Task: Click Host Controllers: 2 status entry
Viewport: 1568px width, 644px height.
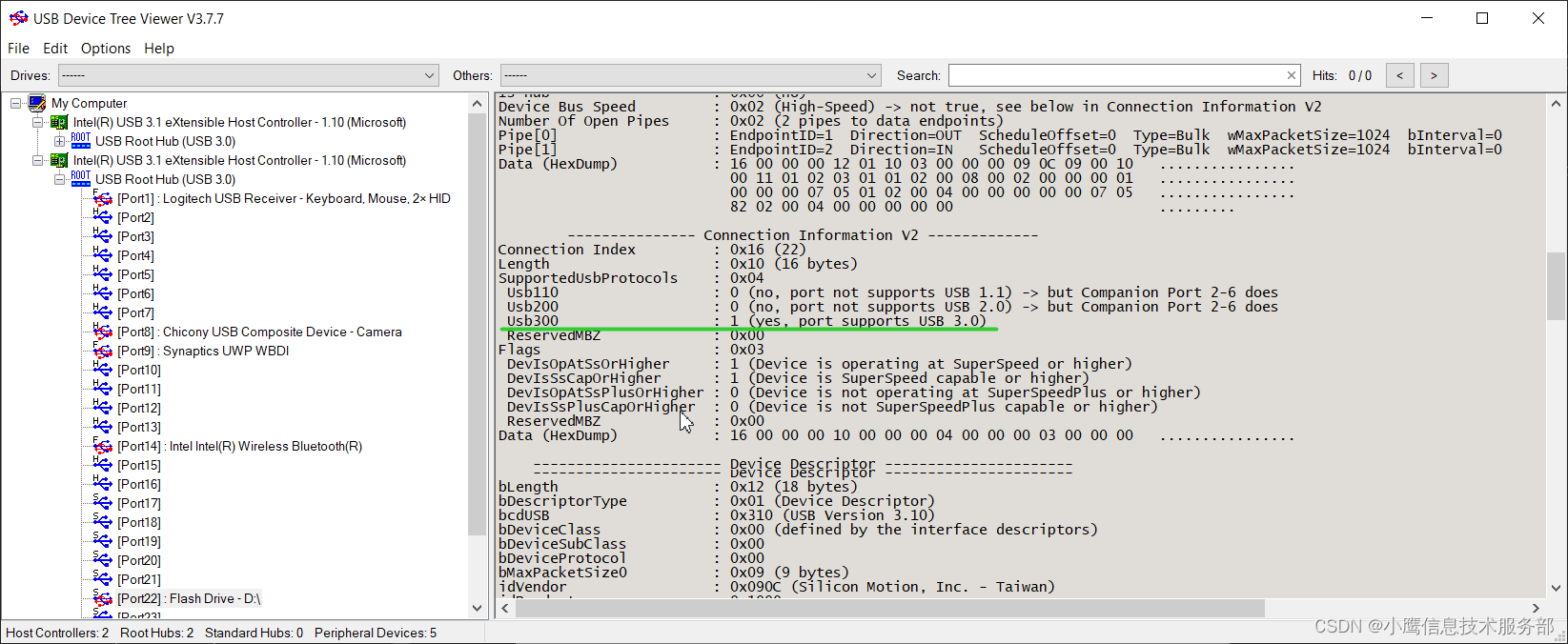Action: point(57,633)
